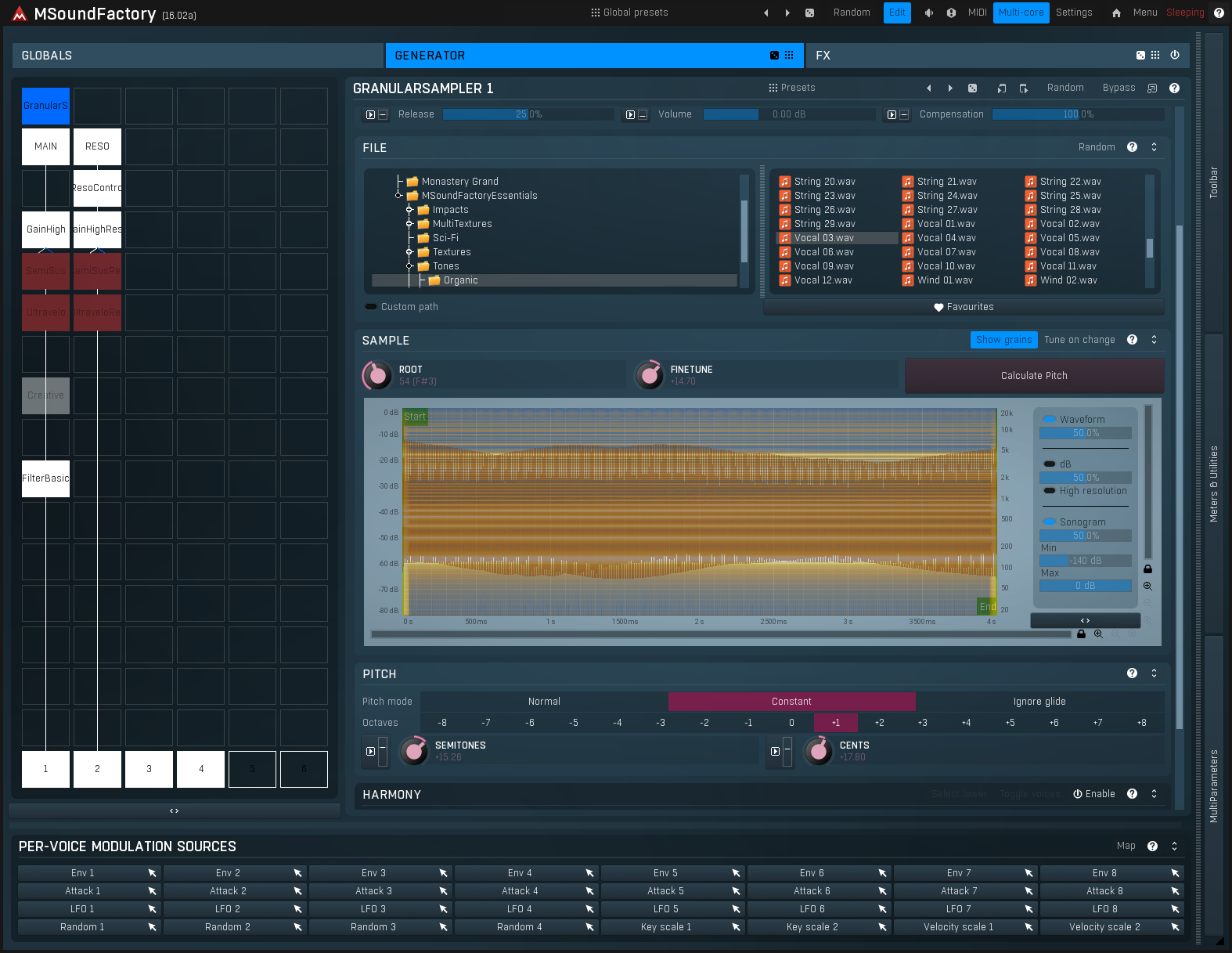Toggle the High resolution option
1232x953 pixels.
tap(1050, 491)
